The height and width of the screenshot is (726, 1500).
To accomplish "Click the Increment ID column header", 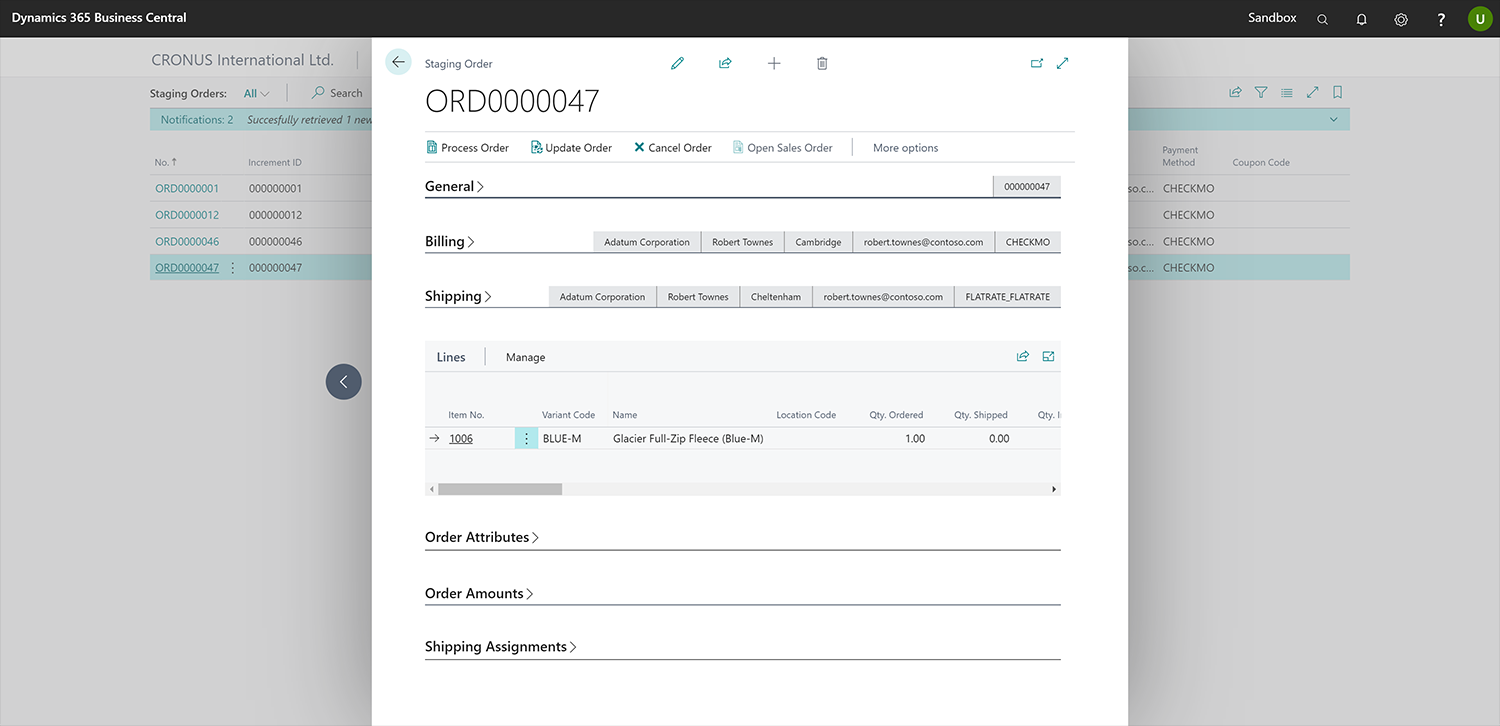I will (275, 162).
